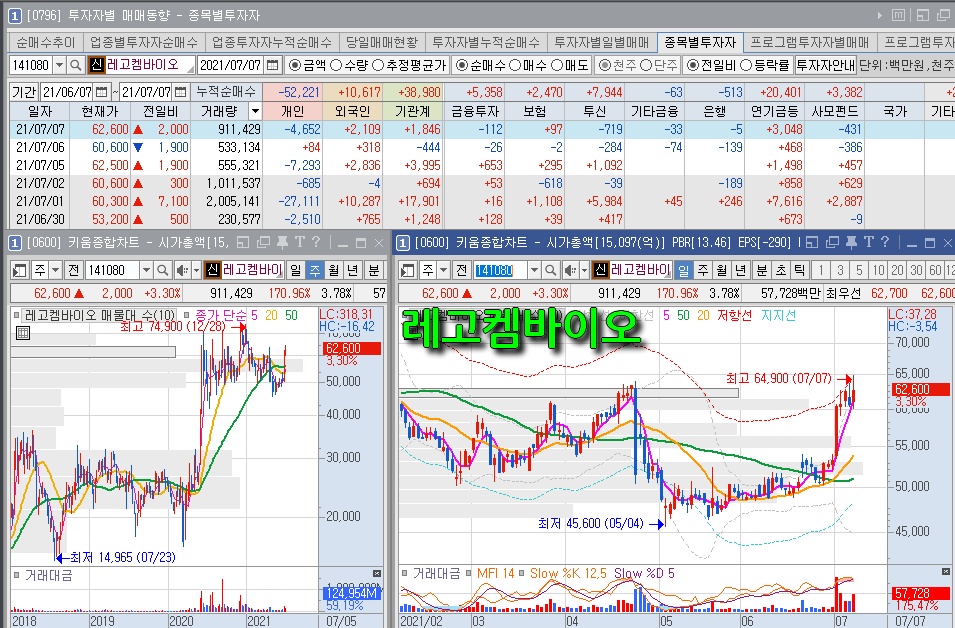Select the 매도 radio button
Image resolution: width=955 pixels, height=628 pixels.
click(557, 65)
